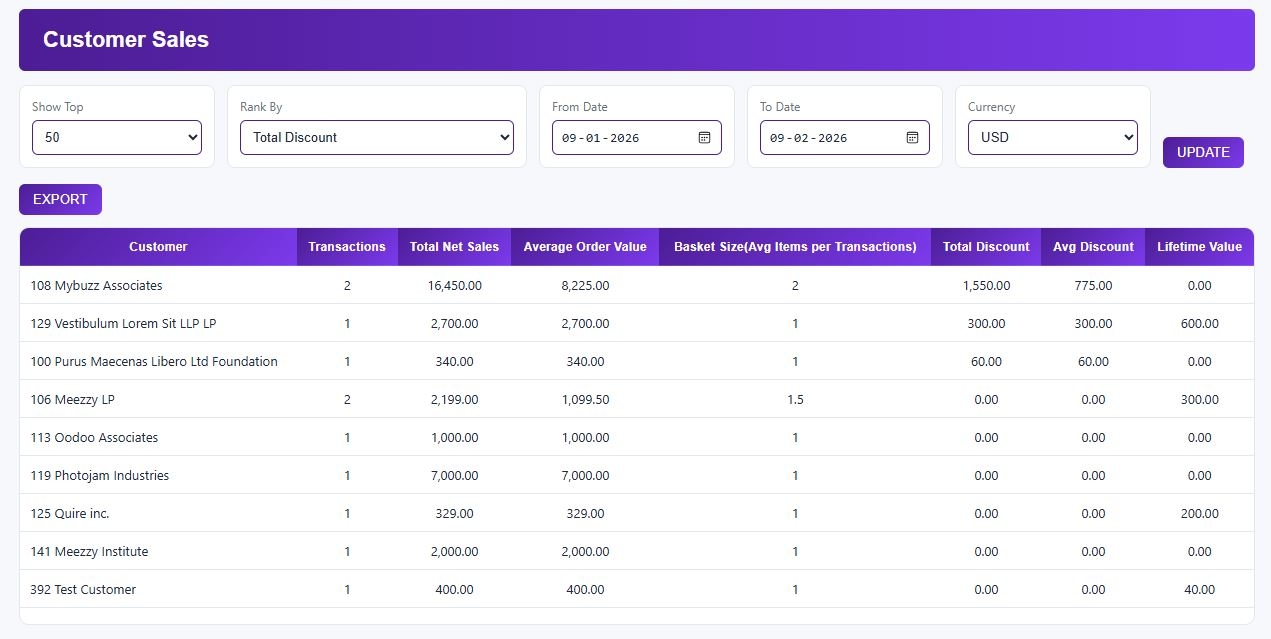
Task: Sort by the Customer column header
Action: pos(157,247)
